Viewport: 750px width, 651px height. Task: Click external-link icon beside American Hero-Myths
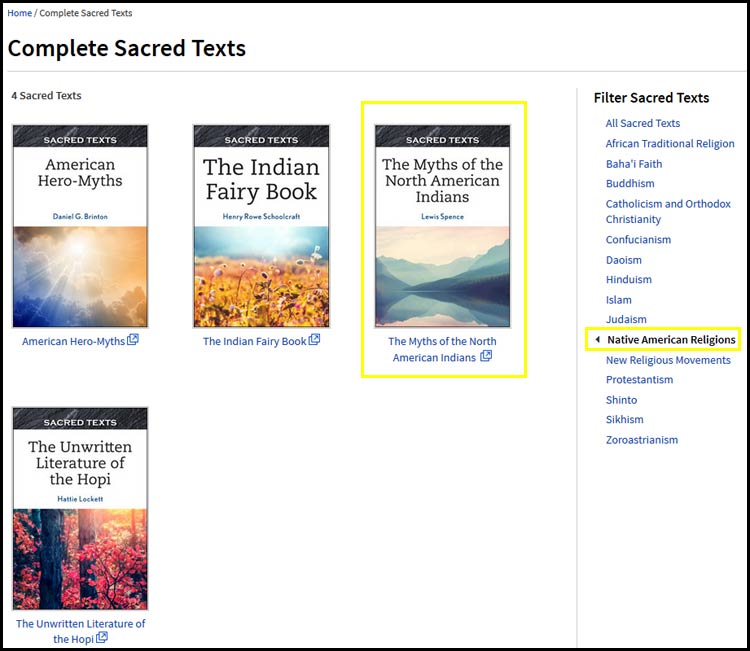(x=133, y=340)
